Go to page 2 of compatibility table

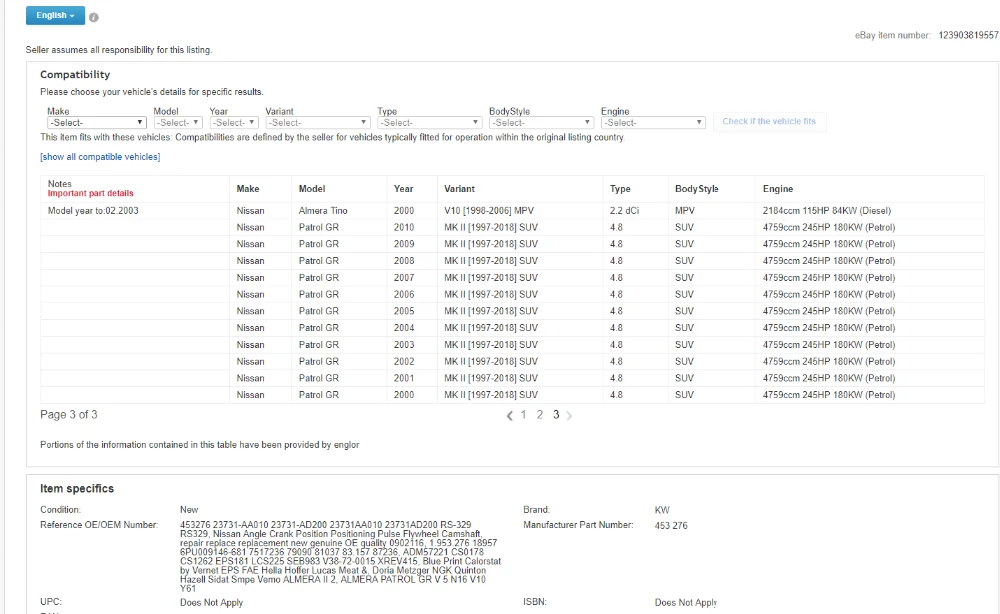coord(540,415)
